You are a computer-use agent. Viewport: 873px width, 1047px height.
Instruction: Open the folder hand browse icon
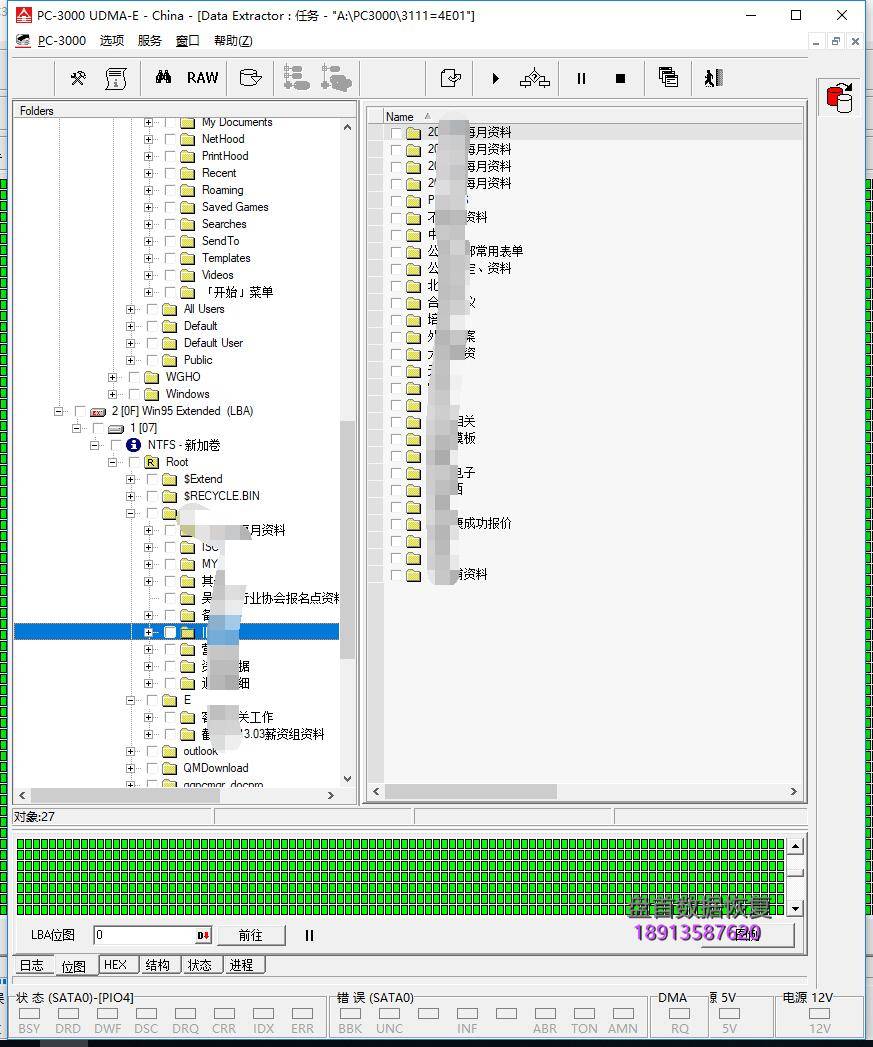[250, 77]
